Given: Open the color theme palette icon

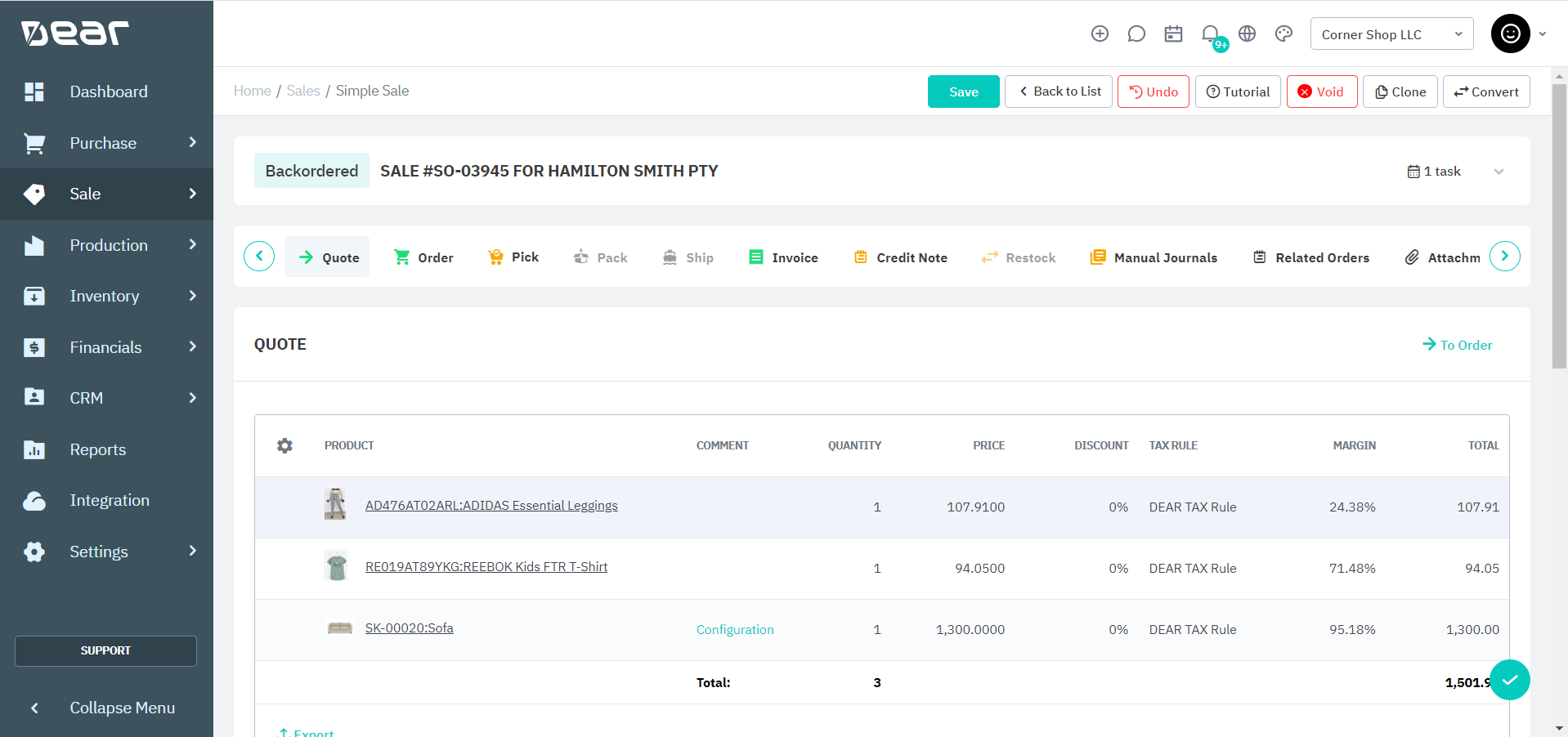Looking at the screenshot, I should (x=1284, y=33).
